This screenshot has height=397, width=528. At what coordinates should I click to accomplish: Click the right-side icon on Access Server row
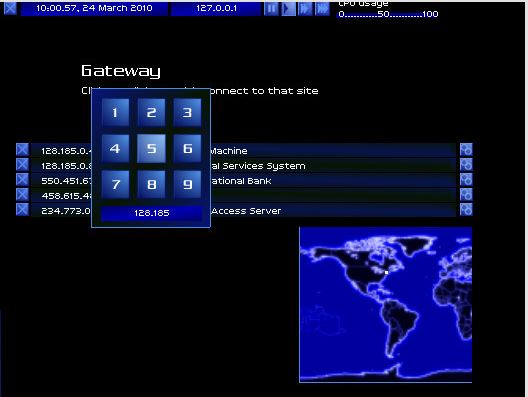[x=466, y=209]
